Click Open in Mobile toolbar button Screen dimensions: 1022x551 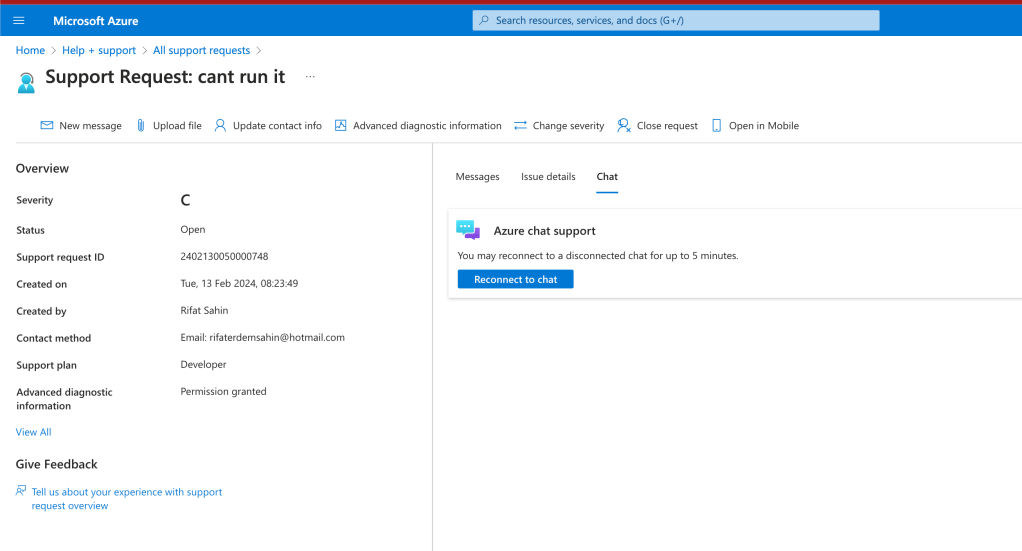point(755,125)
